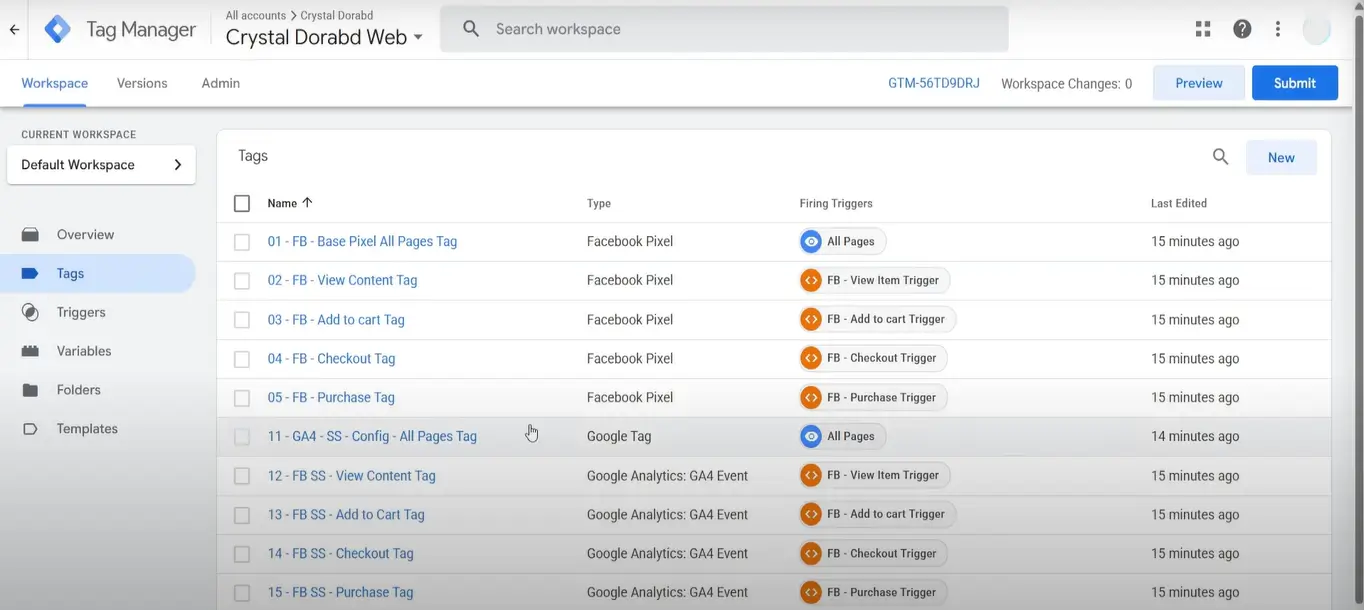
Task: Expand the Default Workspace selector
Action: [101, 165]
